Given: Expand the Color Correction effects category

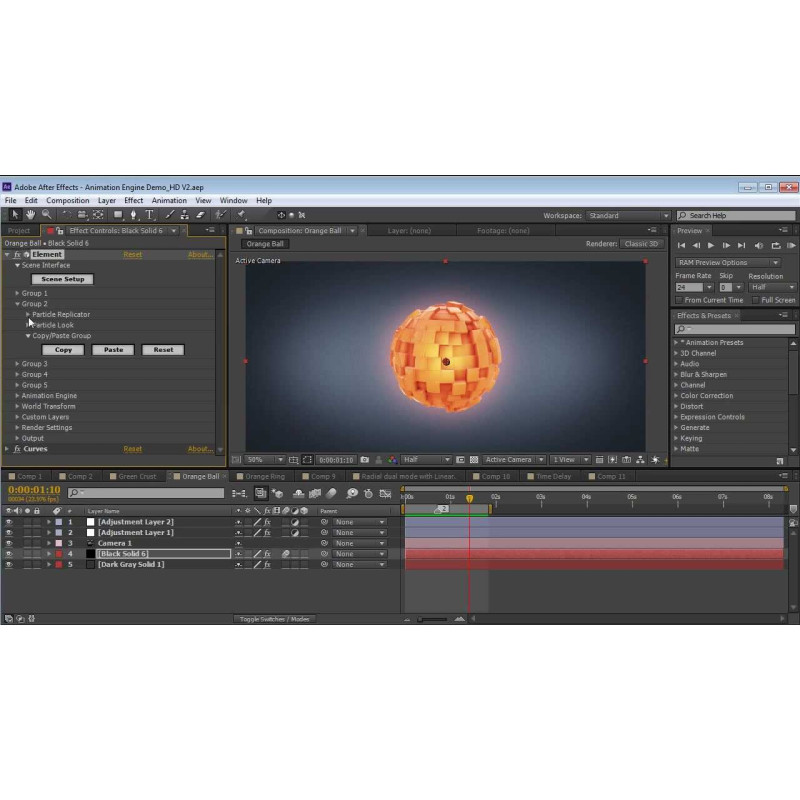Looking at the screenshot, I should [x=676, y=395].
